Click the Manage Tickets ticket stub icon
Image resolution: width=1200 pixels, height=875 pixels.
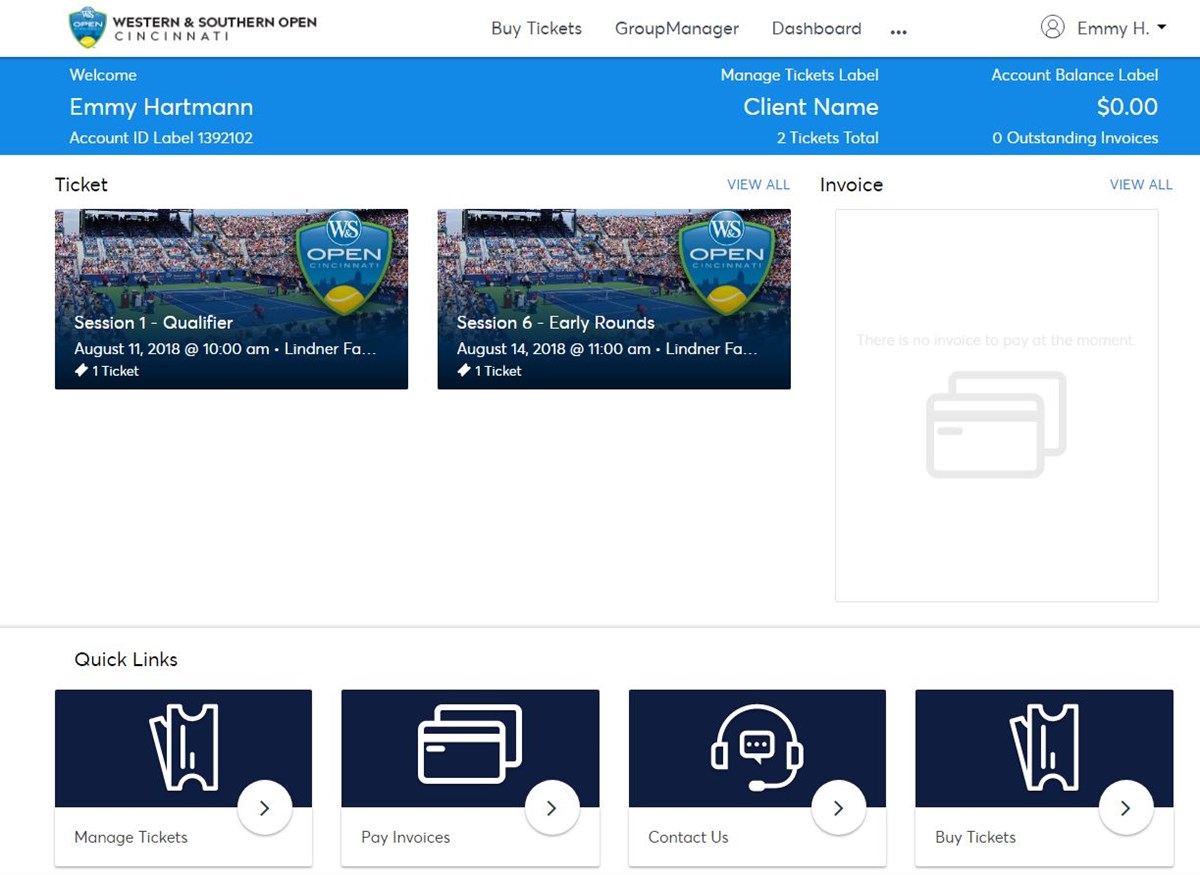coord(184,748)
